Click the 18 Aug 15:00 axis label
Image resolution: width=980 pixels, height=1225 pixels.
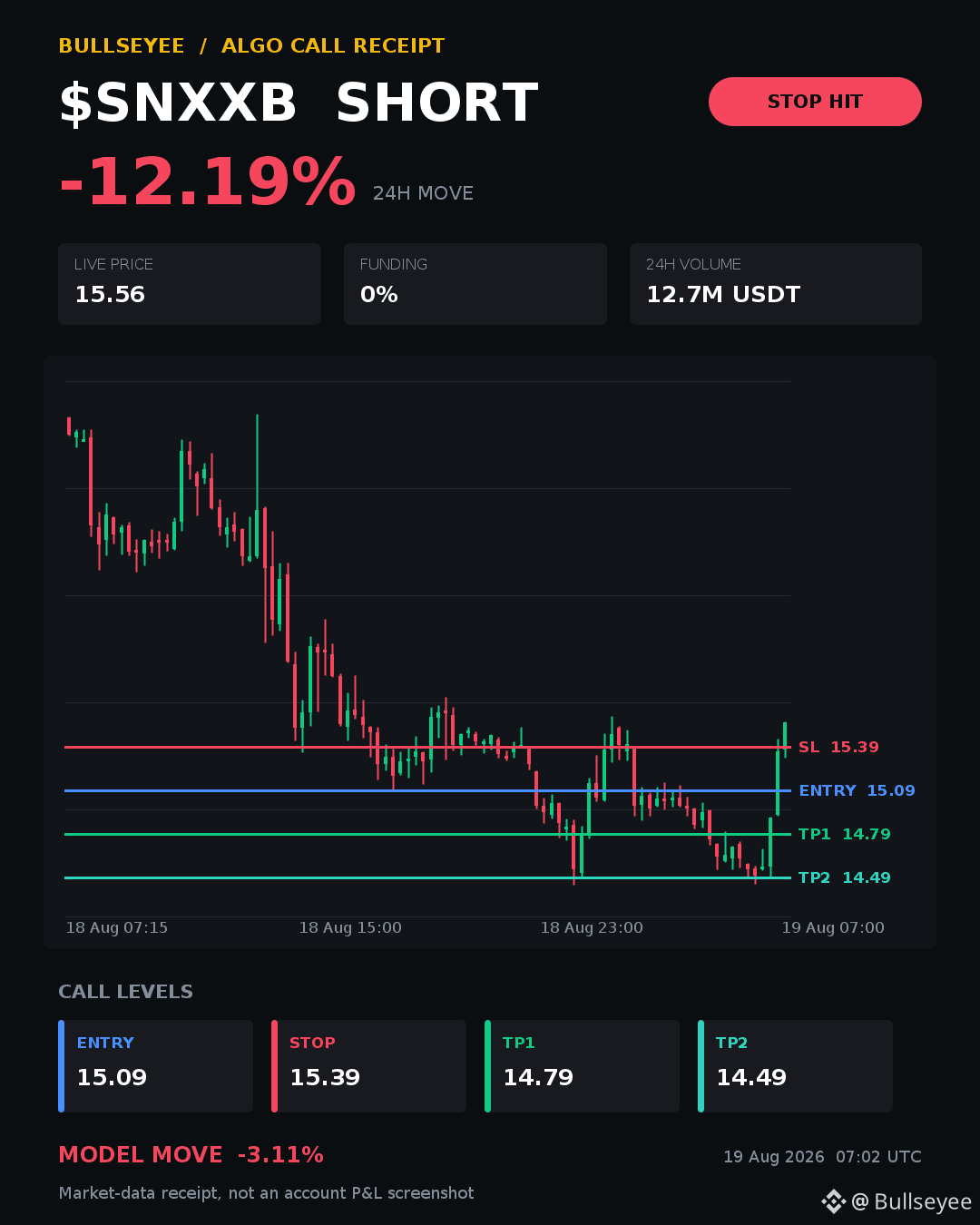(x=350, y=927)
